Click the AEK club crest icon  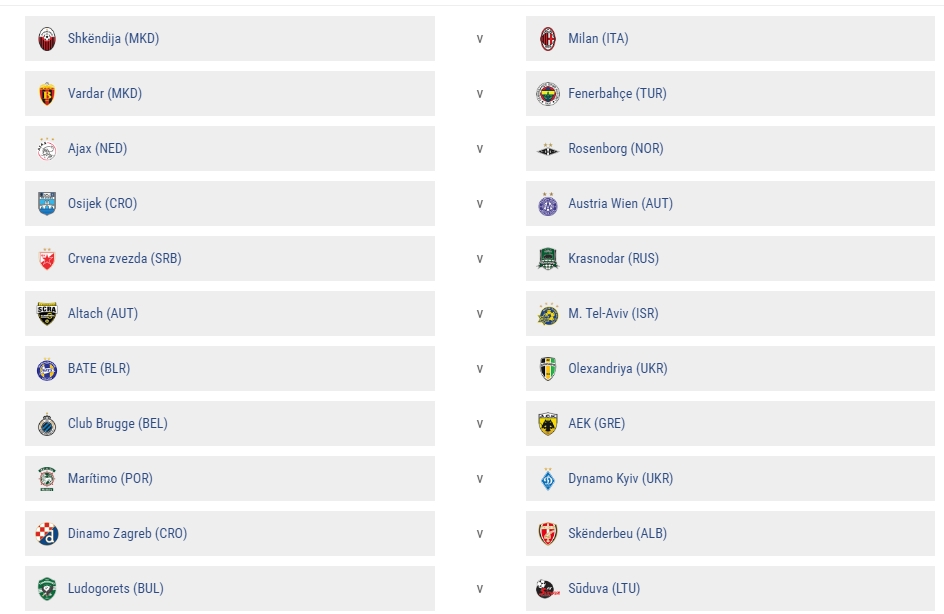click(548, 424)
